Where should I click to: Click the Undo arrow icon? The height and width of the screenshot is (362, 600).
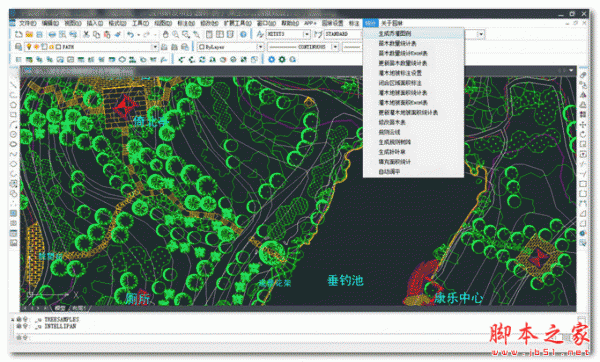tap(130, 34)
